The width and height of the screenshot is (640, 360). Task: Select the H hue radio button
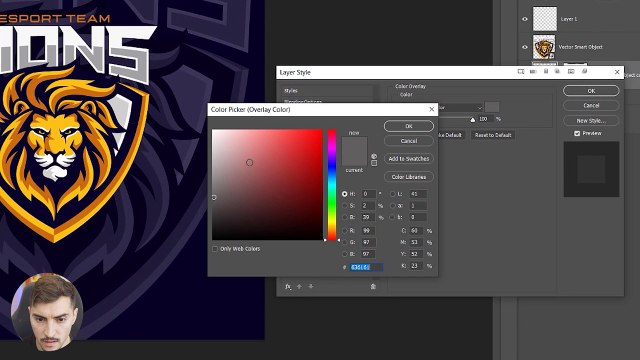point(344,194)
